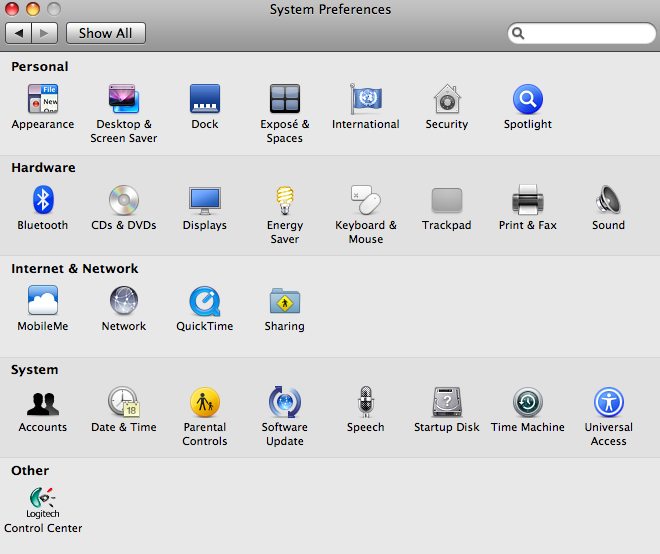
Task: Open Desktop & Screen Saver preferences
Action: click(x=124, y=99)
